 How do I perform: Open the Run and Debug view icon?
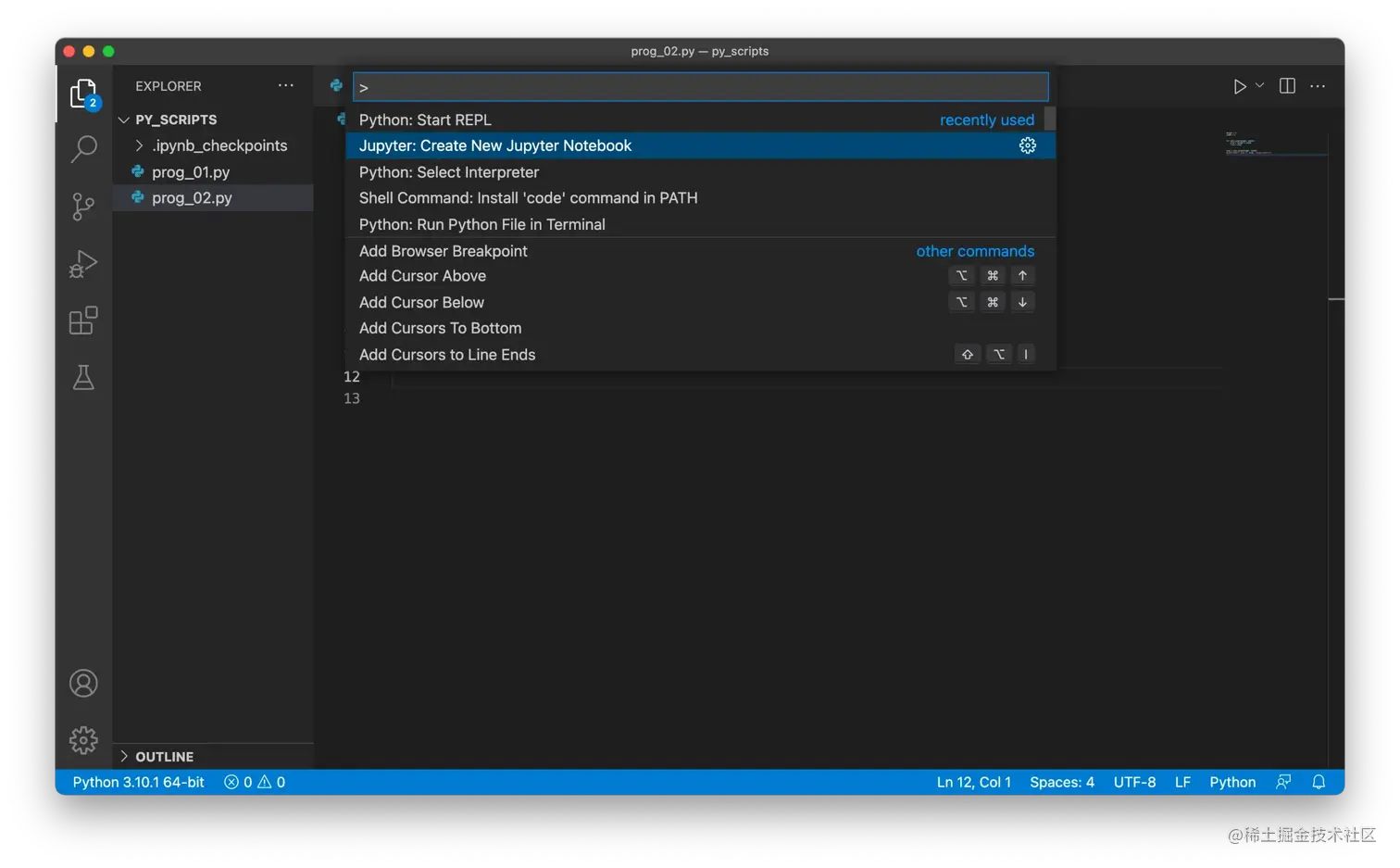coord(83,264)
